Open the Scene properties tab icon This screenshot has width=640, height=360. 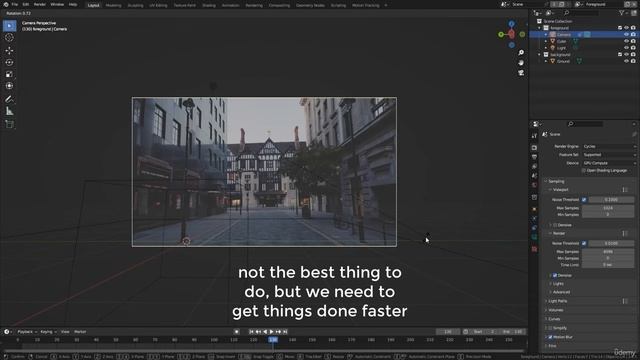coord(534,176)
